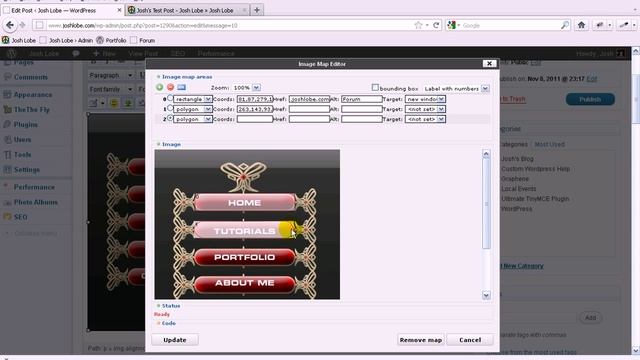This screenshot has height=360, width=640.
Task: Open Forum bookmark
Action: [x=142, y=40]
